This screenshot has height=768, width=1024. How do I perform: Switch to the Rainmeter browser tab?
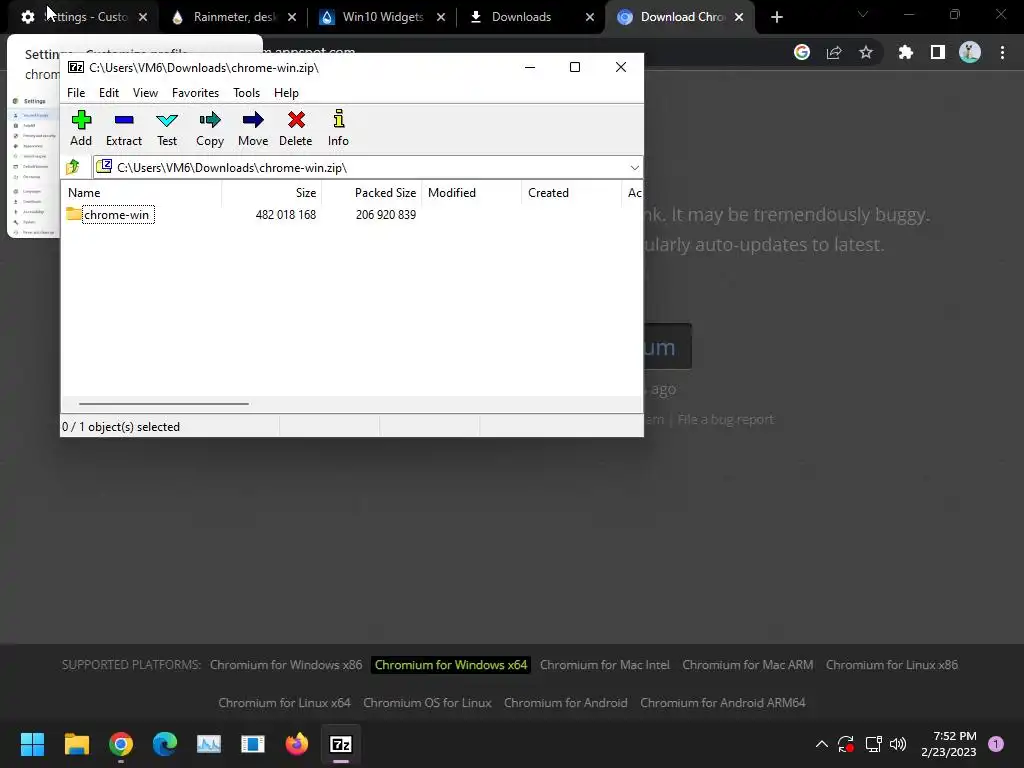click(232, 17)
